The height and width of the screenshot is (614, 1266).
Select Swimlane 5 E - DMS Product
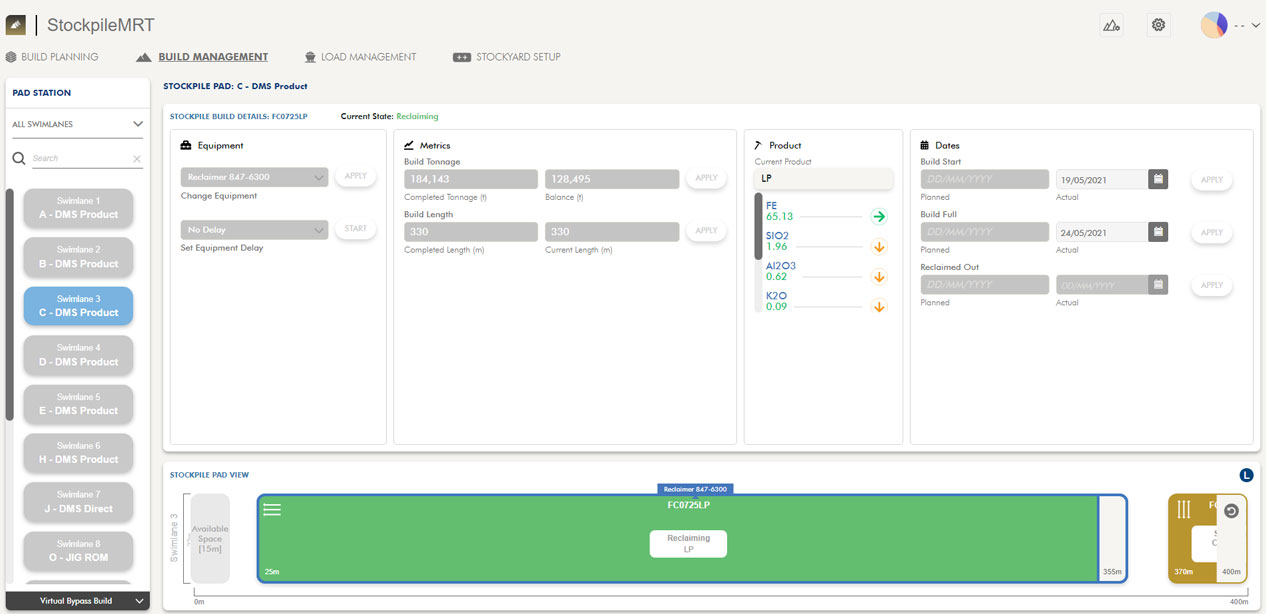point(78,404)
